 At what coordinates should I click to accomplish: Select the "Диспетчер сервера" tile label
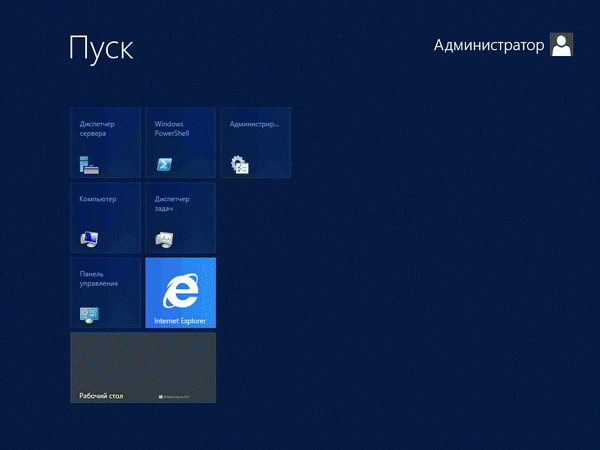point(98,128)
